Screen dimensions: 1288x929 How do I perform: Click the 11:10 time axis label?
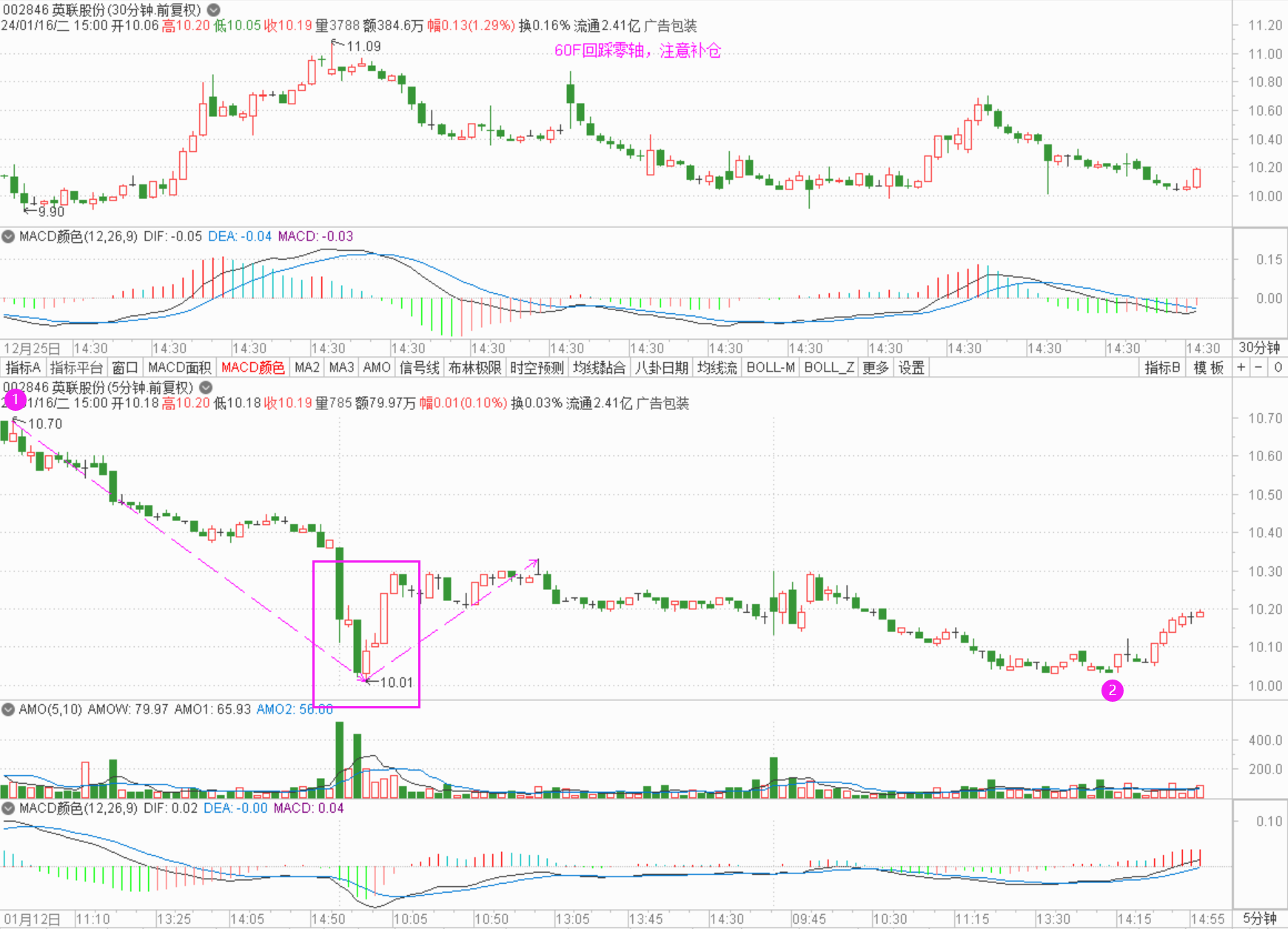[x=93, y=919]
